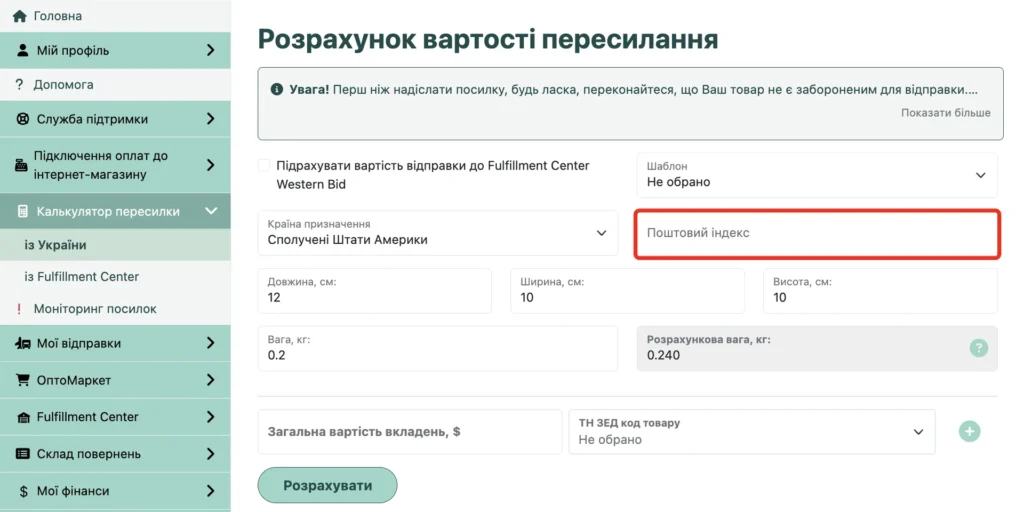
Task: Click the Вага, кг field
Action: [438, 348]
